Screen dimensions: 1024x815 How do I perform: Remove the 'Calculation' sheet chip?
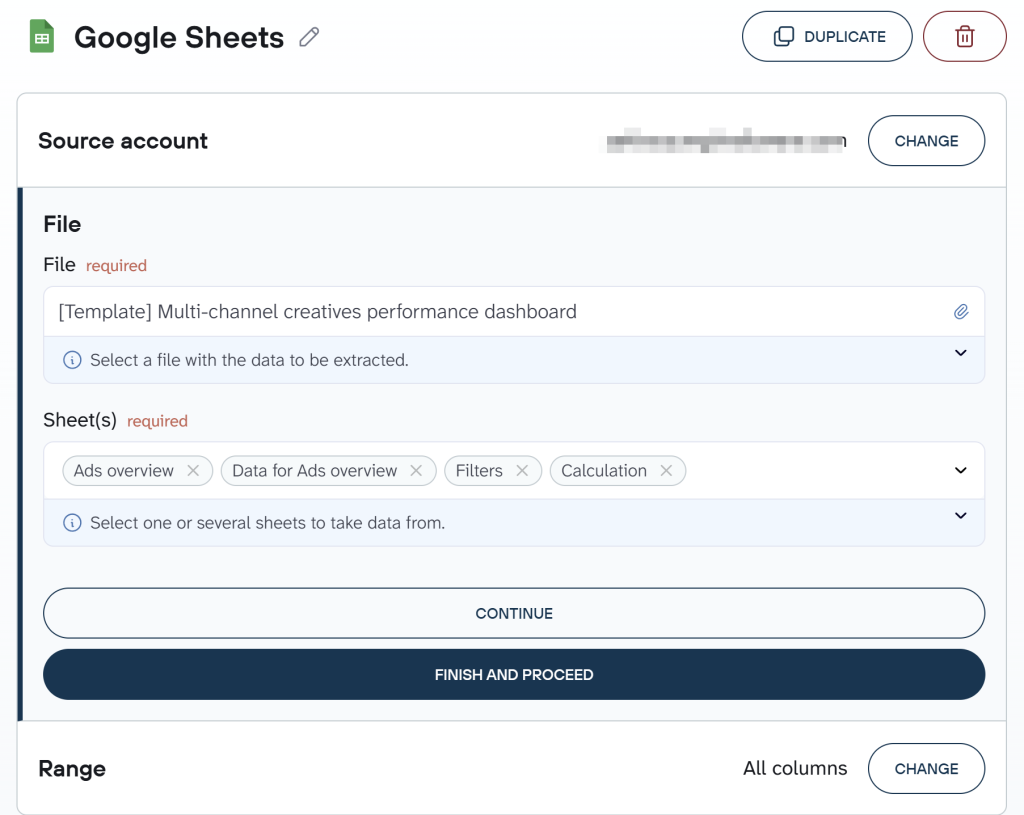pyautogui.click(x=666, y=470)
